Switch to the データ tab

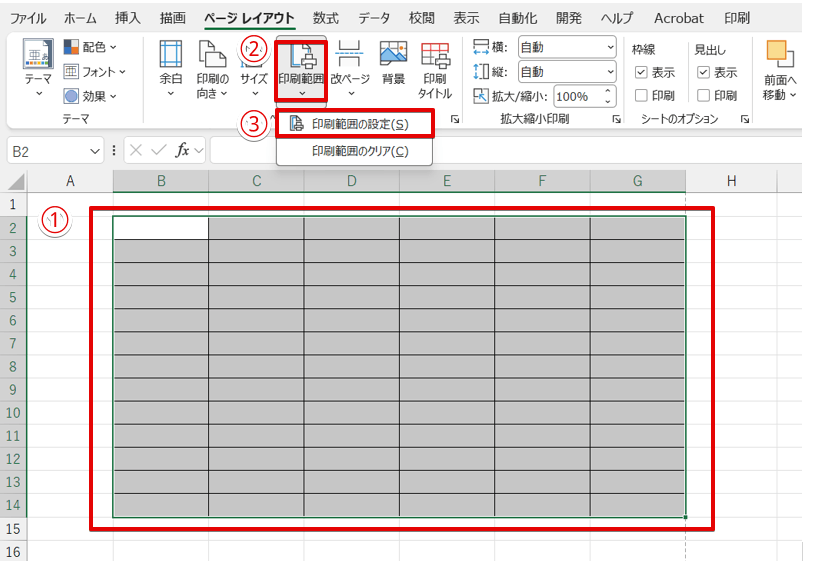click(374, 18)
